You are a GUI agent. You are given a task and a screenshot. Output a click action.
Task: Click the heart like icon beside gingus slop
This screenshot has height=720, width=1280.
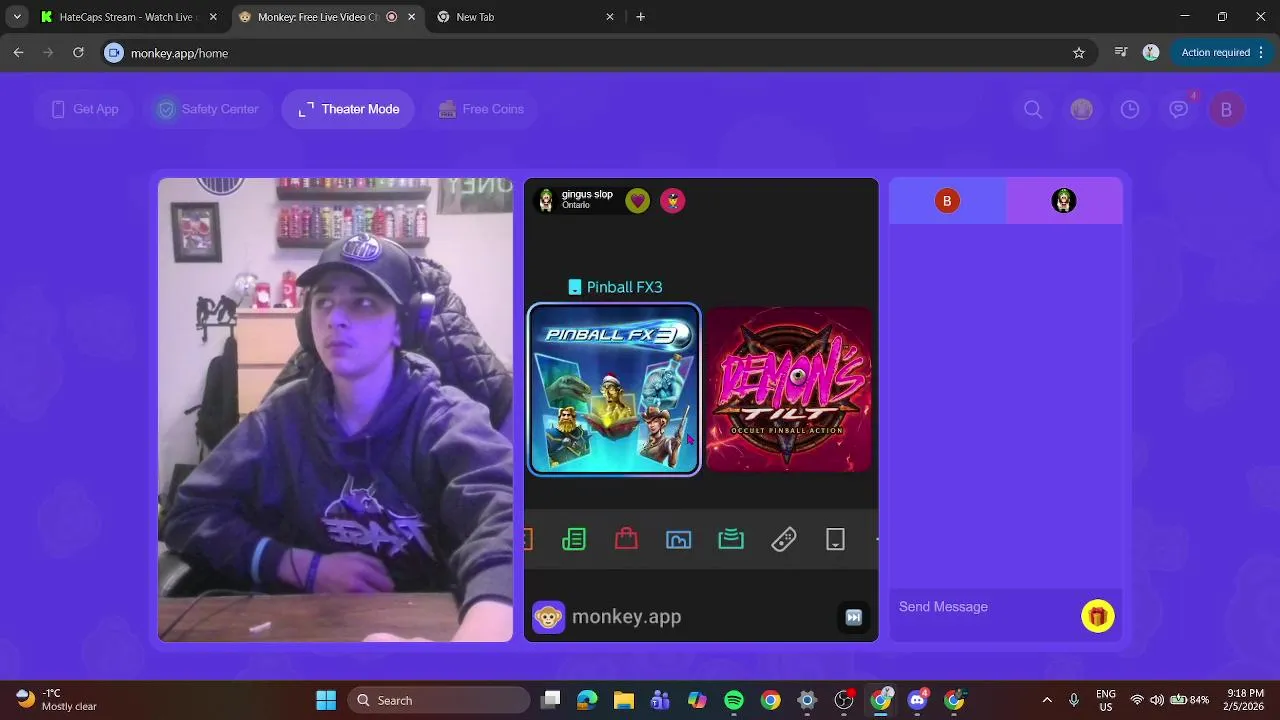[638, 201]
